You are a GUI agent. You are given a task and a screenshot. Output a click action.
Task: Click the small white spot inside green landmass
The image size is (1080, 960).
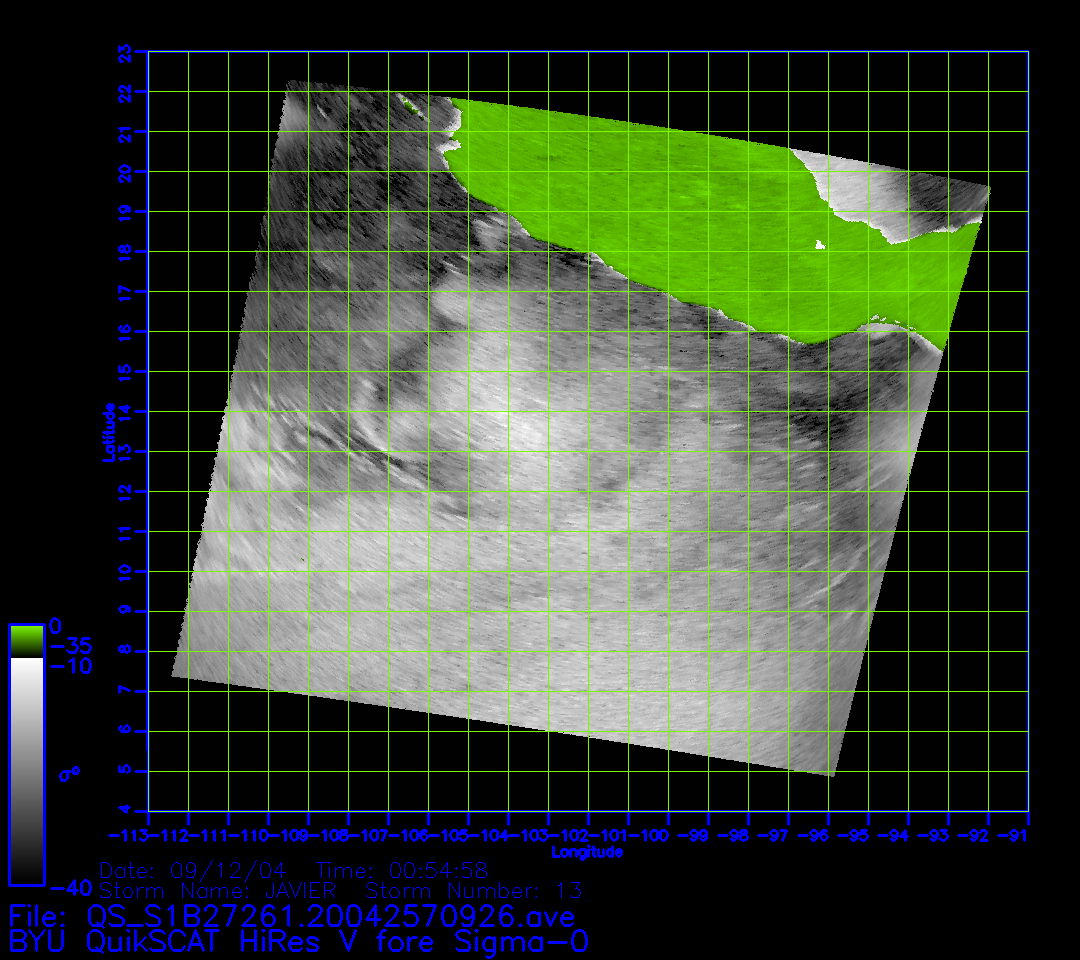[820, 244]
